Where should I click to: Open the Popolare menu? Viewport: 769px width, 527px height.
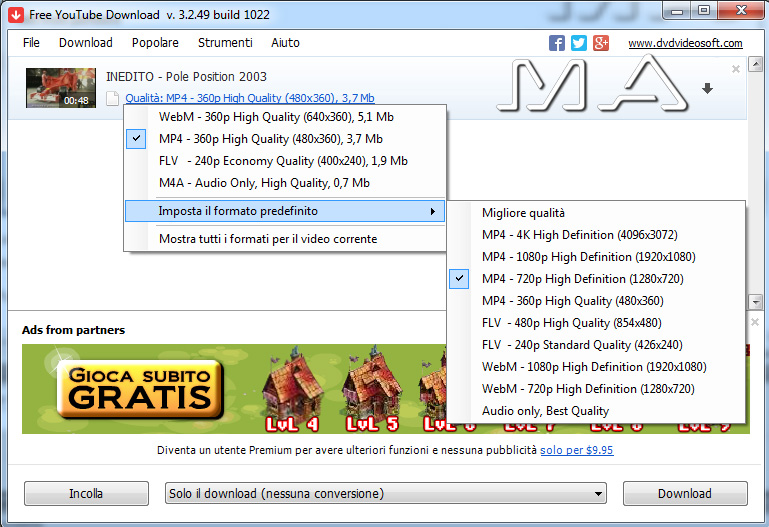[x=155, y=43]
